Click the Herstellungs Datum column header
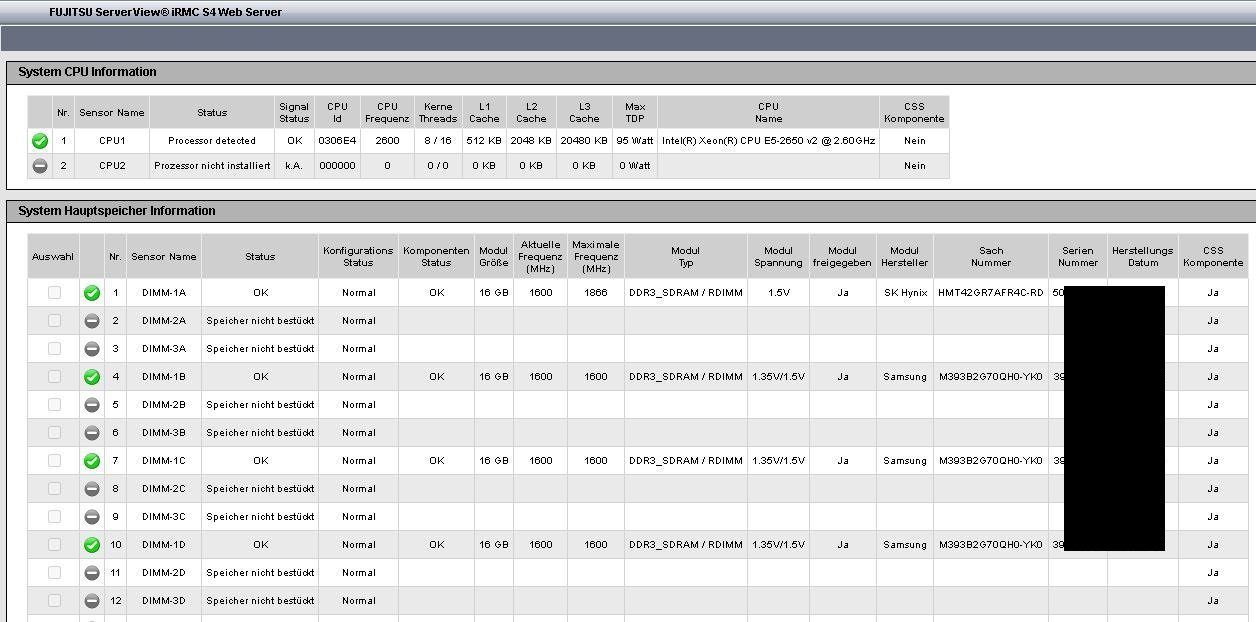Screen dimensions: 1256x622 1143,257
